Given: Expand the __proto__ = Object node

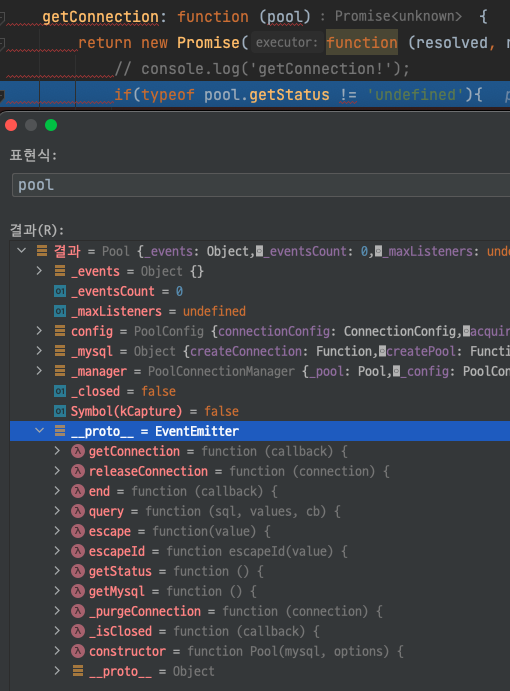Looking at the screenshot, I should [57, 671].
